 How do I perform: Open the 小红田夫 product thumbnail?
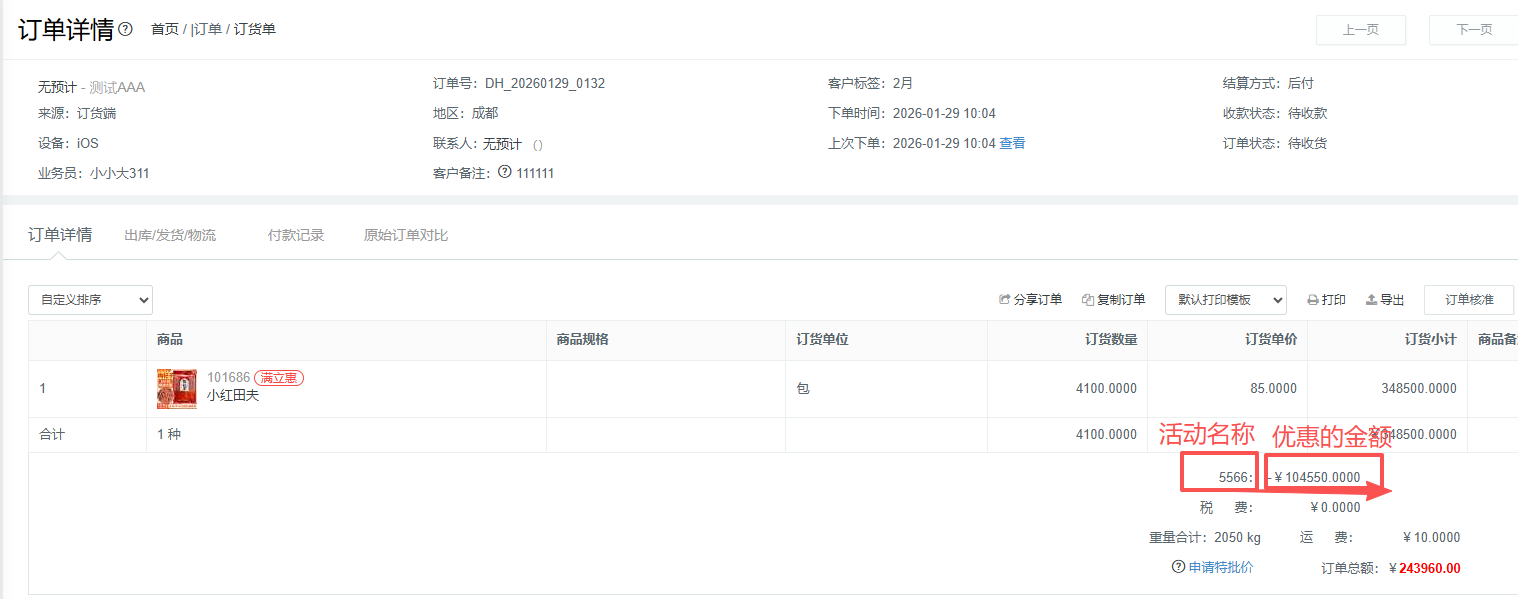pyautogui.click(x=177, y=388)
